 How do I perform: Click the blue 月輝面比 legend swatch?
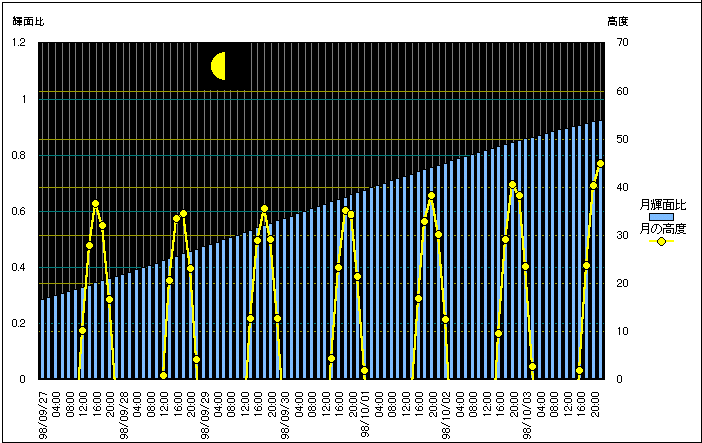click(x=660, y=217)
